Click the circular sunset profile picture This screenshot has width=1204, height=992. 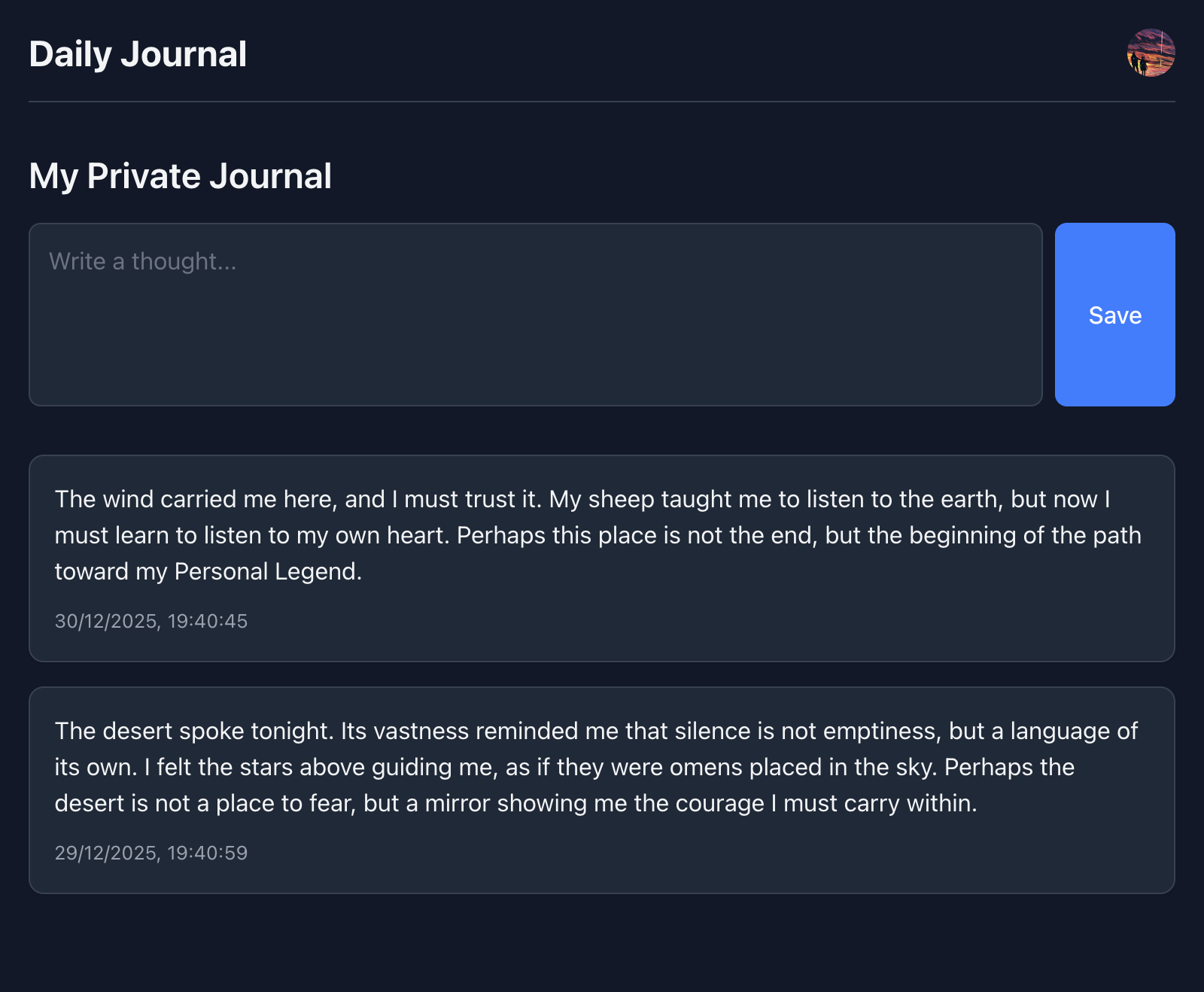click(x=1151, y=53)
